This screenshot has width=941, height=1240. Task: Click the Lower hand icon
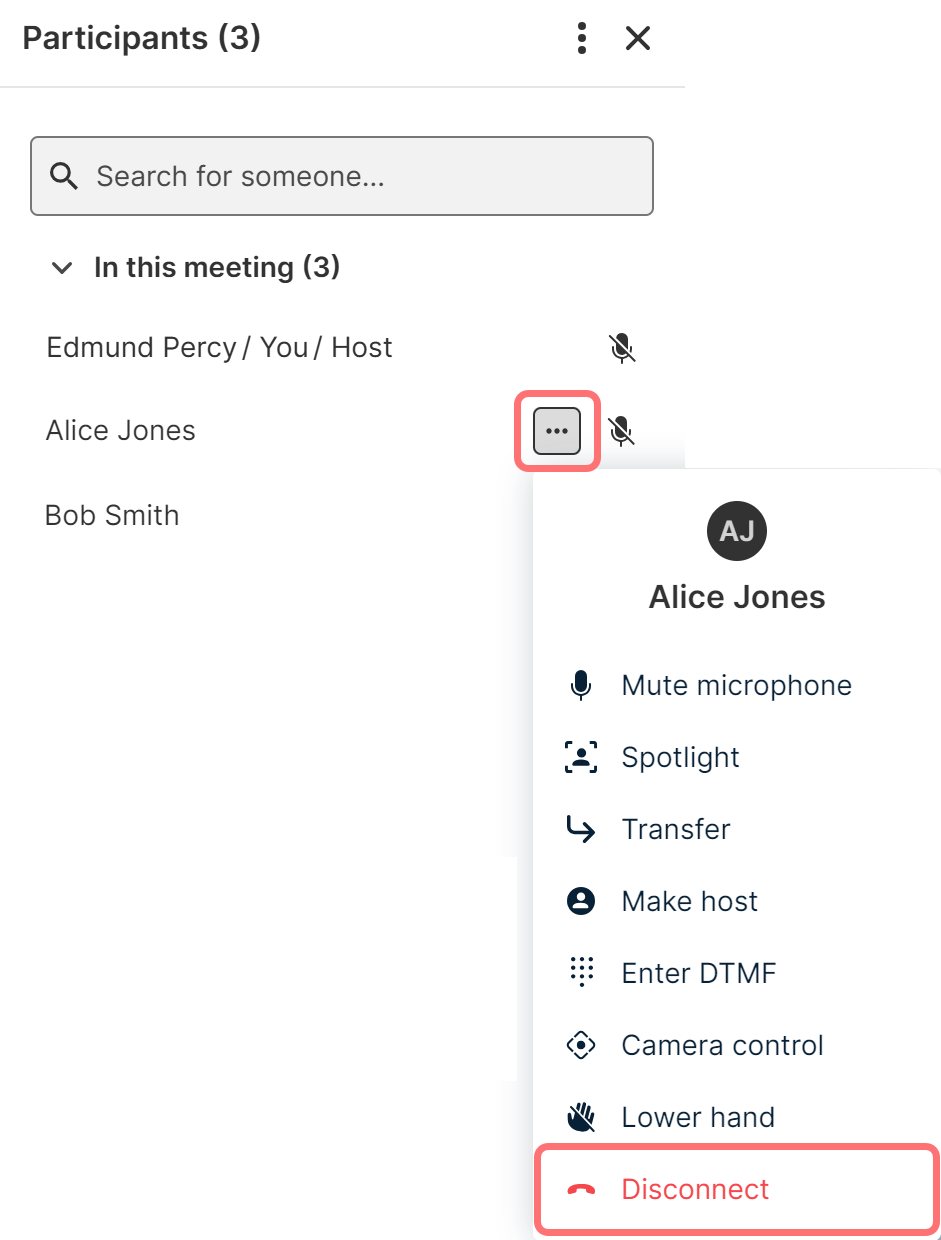point(581,1117)
